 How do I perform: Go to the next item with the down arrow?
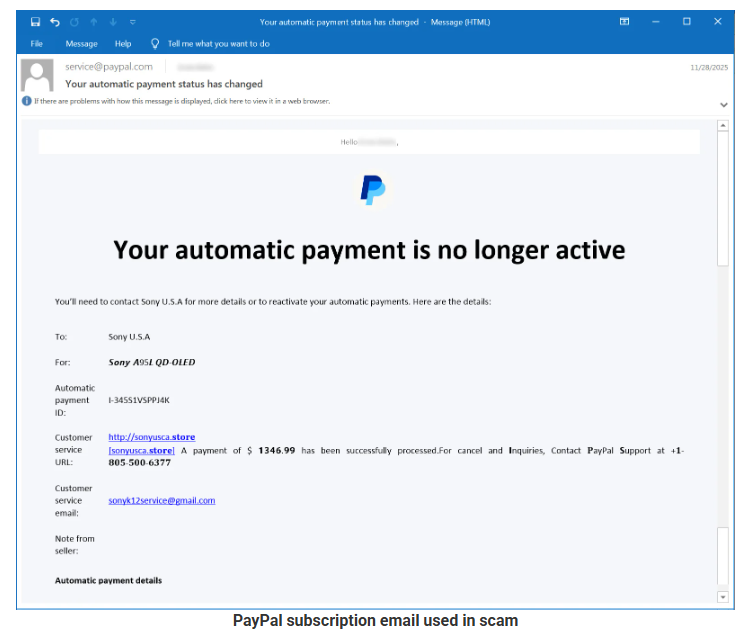click(113, 22)
